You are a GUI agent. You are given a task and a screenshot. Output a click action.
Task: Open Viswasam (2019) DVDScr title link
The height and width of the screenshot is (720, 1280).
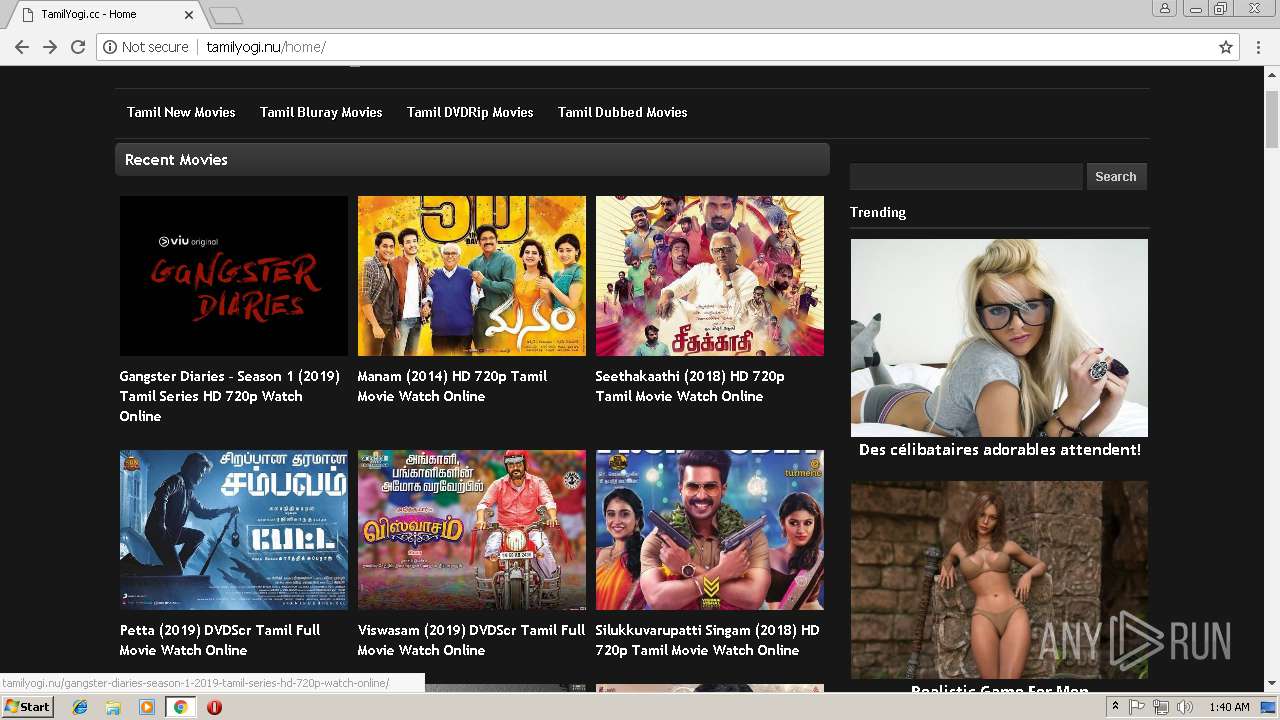click(x=471, y=640)
